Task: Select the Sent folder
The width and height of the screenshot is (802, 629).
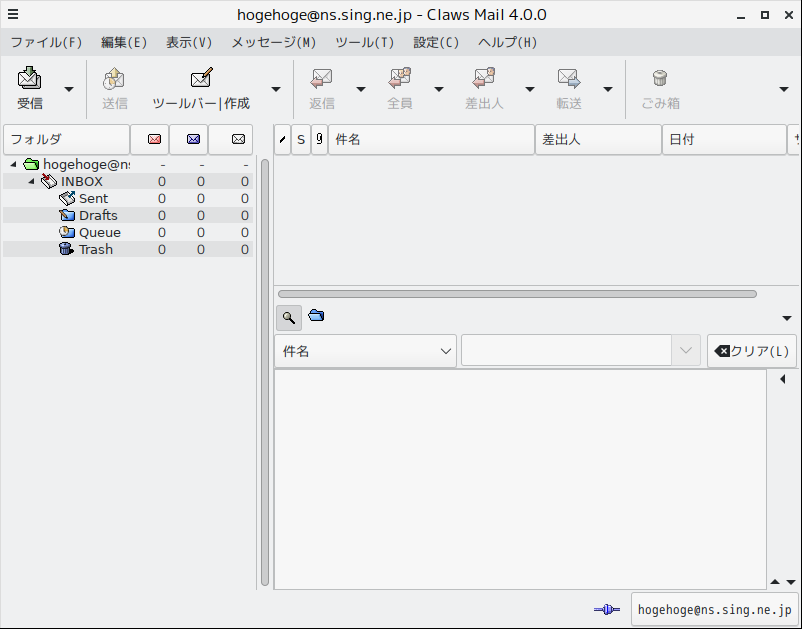Action: (x=128, y=198)
